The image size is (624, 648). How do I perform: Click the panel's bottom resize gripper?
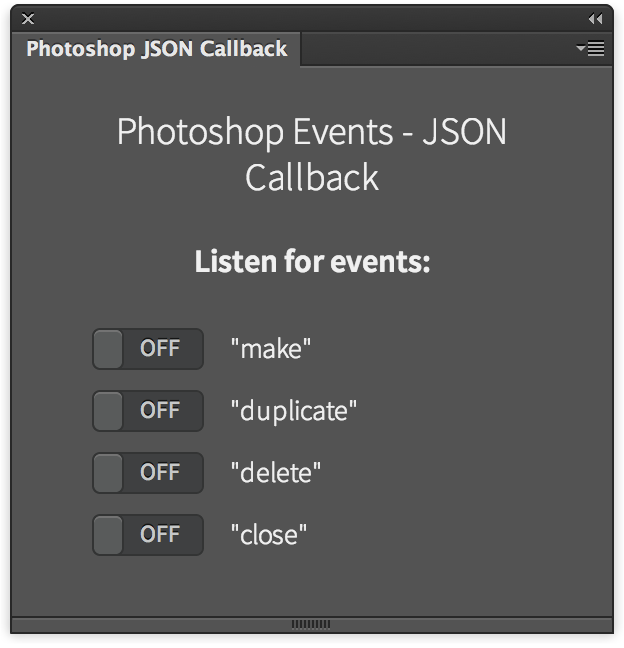tap(311, 624)
